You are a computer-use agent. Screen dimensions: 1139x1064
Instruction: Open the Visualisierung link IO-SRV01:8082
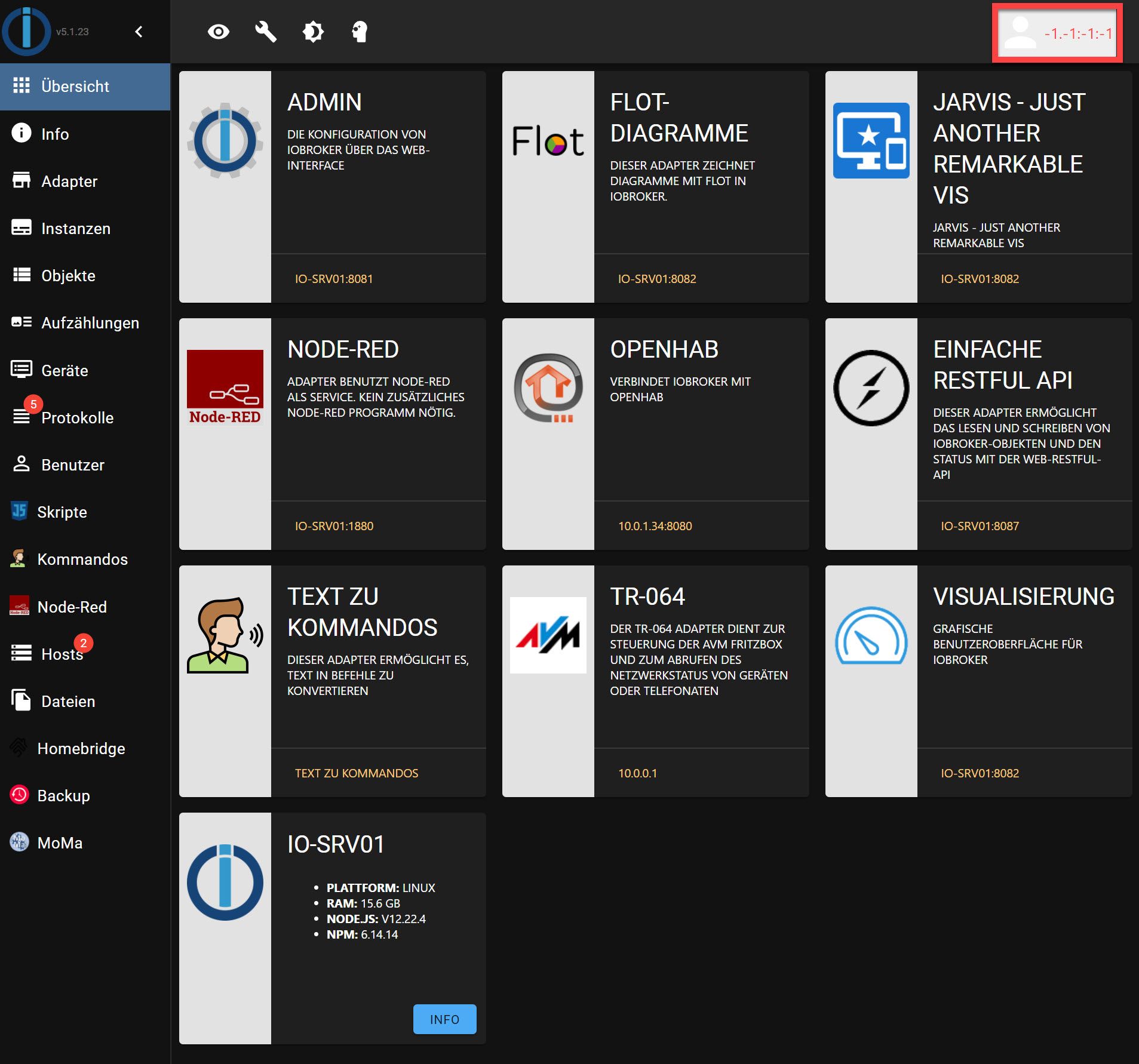pyautogui.click(x=980, y=773)
